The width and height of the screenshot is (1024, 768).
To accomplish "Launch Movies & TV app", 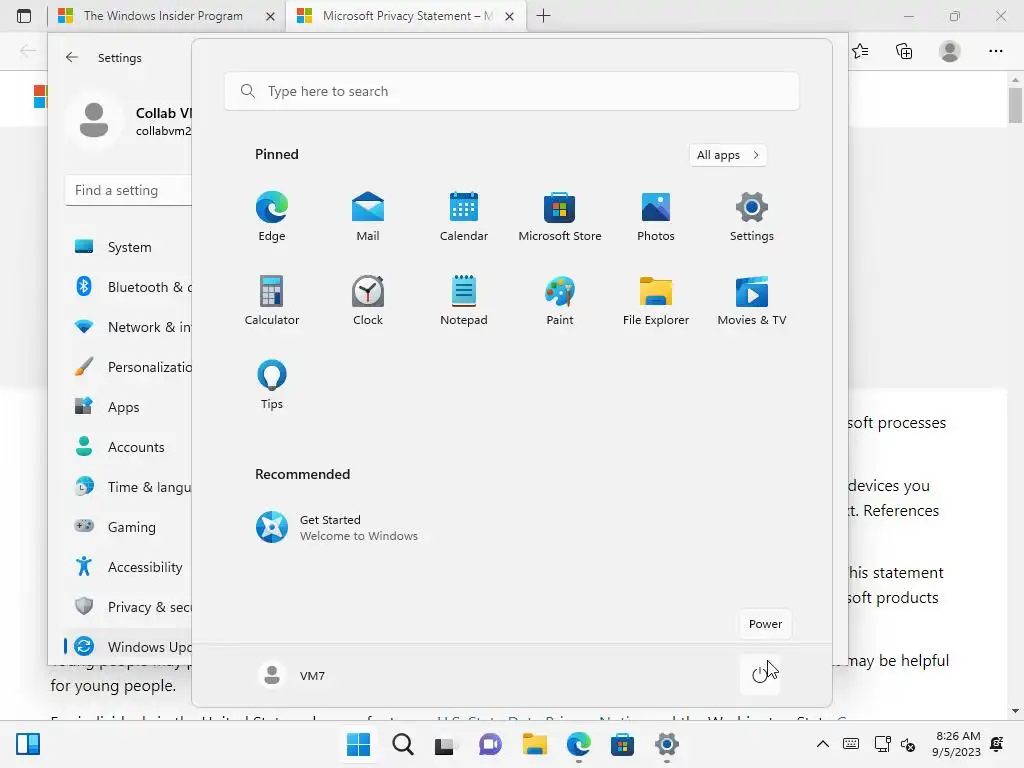I will click(x=752, y=300).
